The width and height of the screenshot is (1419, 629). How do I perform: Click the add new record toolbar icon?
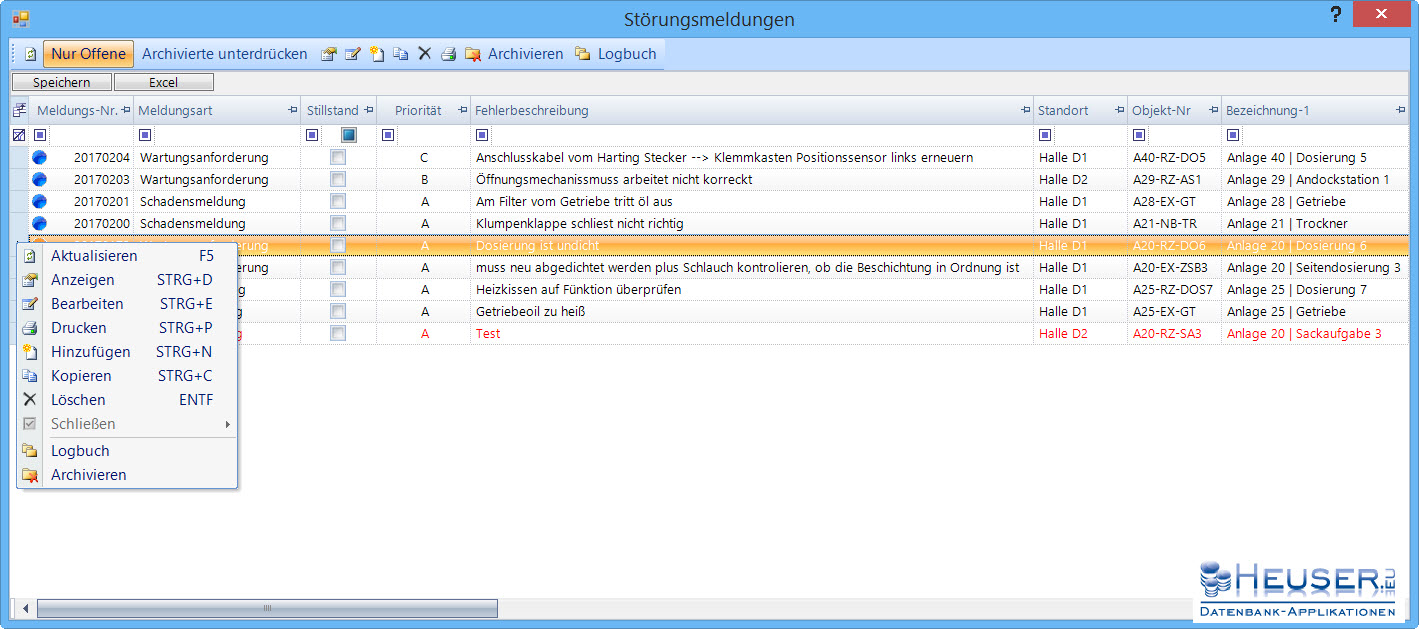coord(376,54)
